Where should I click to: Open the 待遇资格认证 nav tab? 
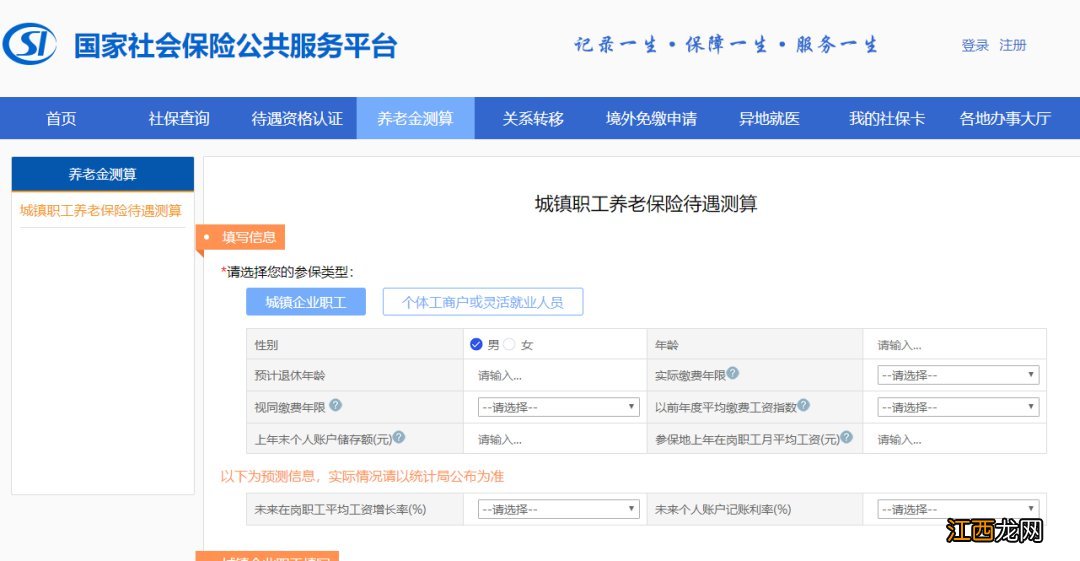click(x=297, y=119)
